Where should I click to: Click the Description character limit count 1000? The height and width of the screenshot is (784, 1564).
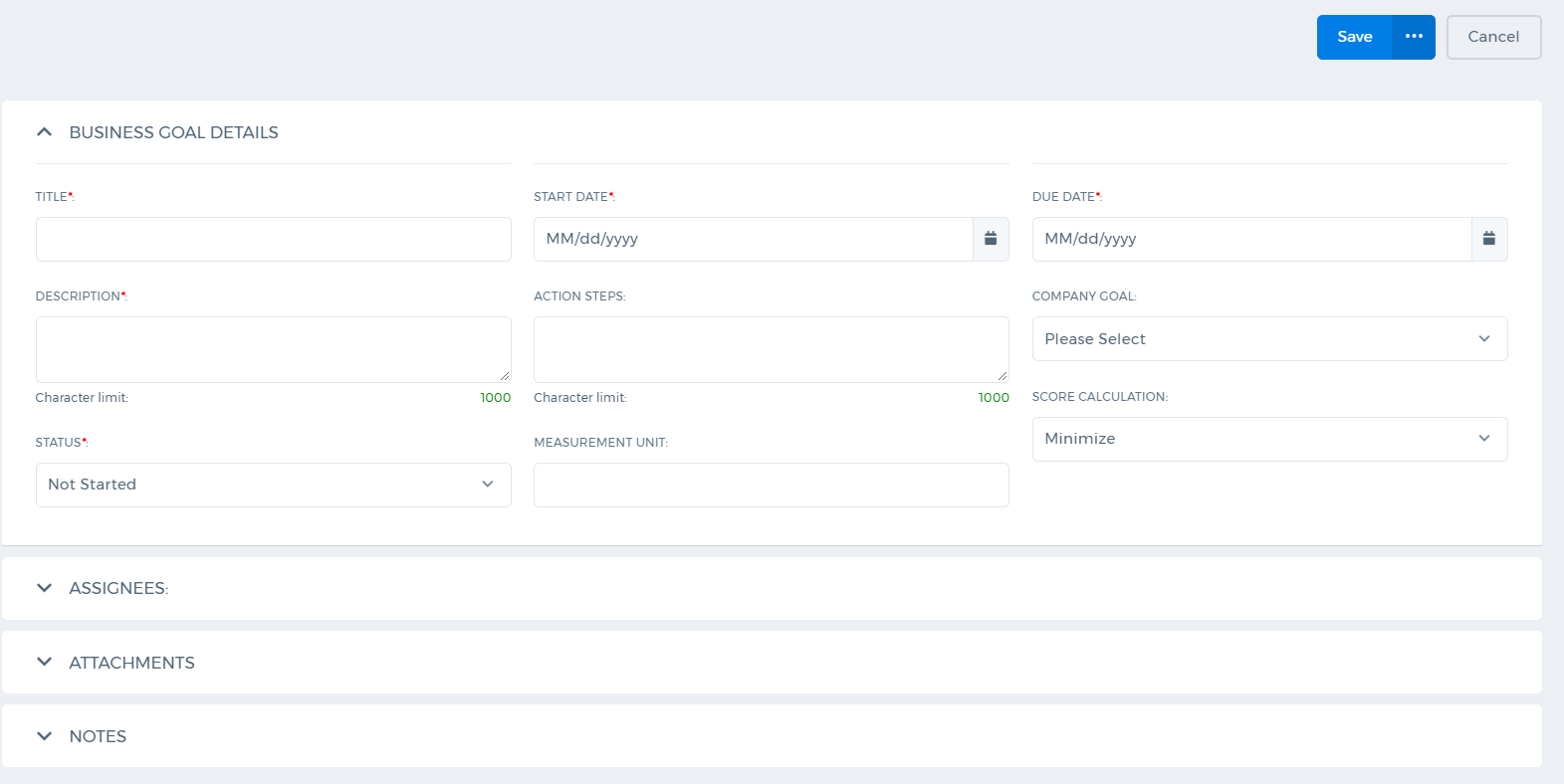[x=496, y=398]
